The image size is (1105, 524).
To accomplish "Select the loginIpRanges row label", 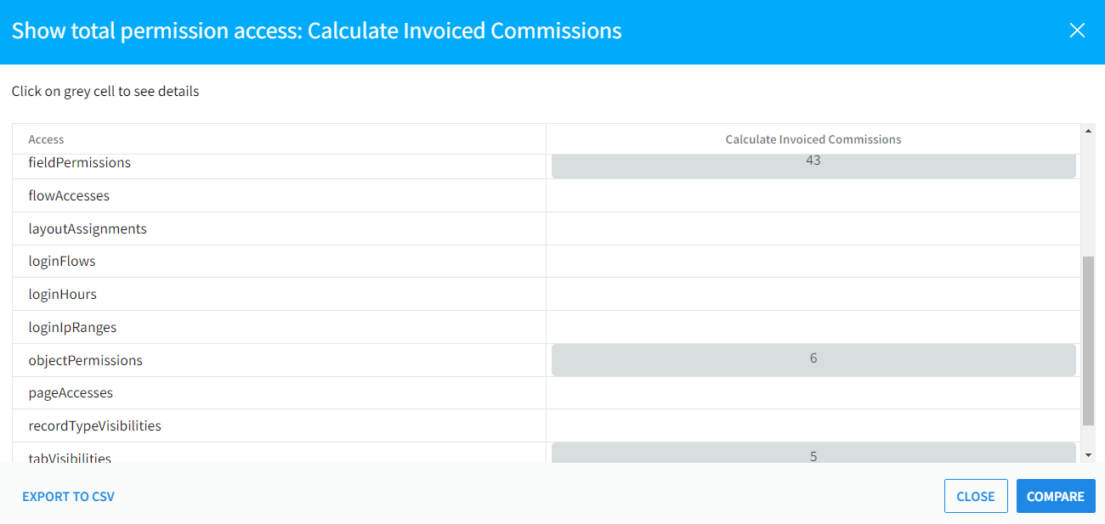I will 70,328.
